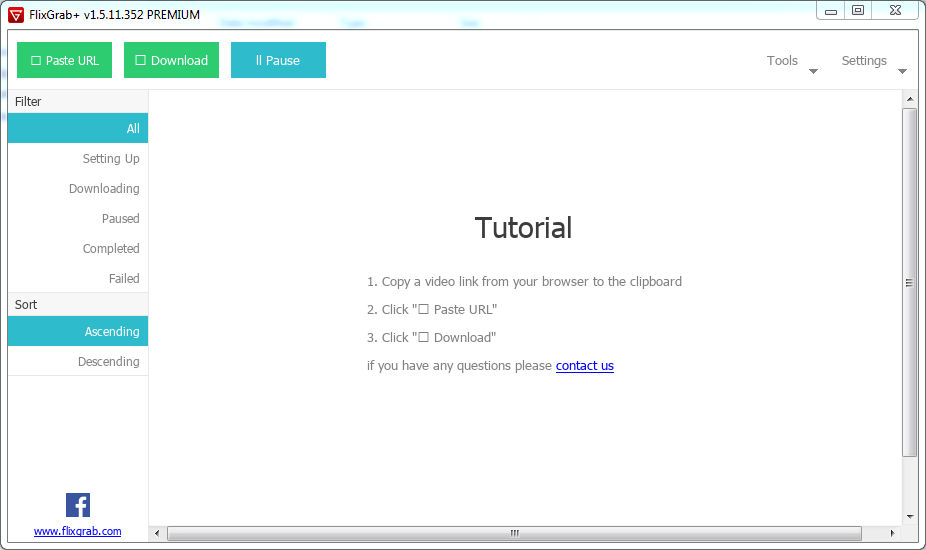
Task: Open the Facebook icon link
Action: tap(78, 505)
